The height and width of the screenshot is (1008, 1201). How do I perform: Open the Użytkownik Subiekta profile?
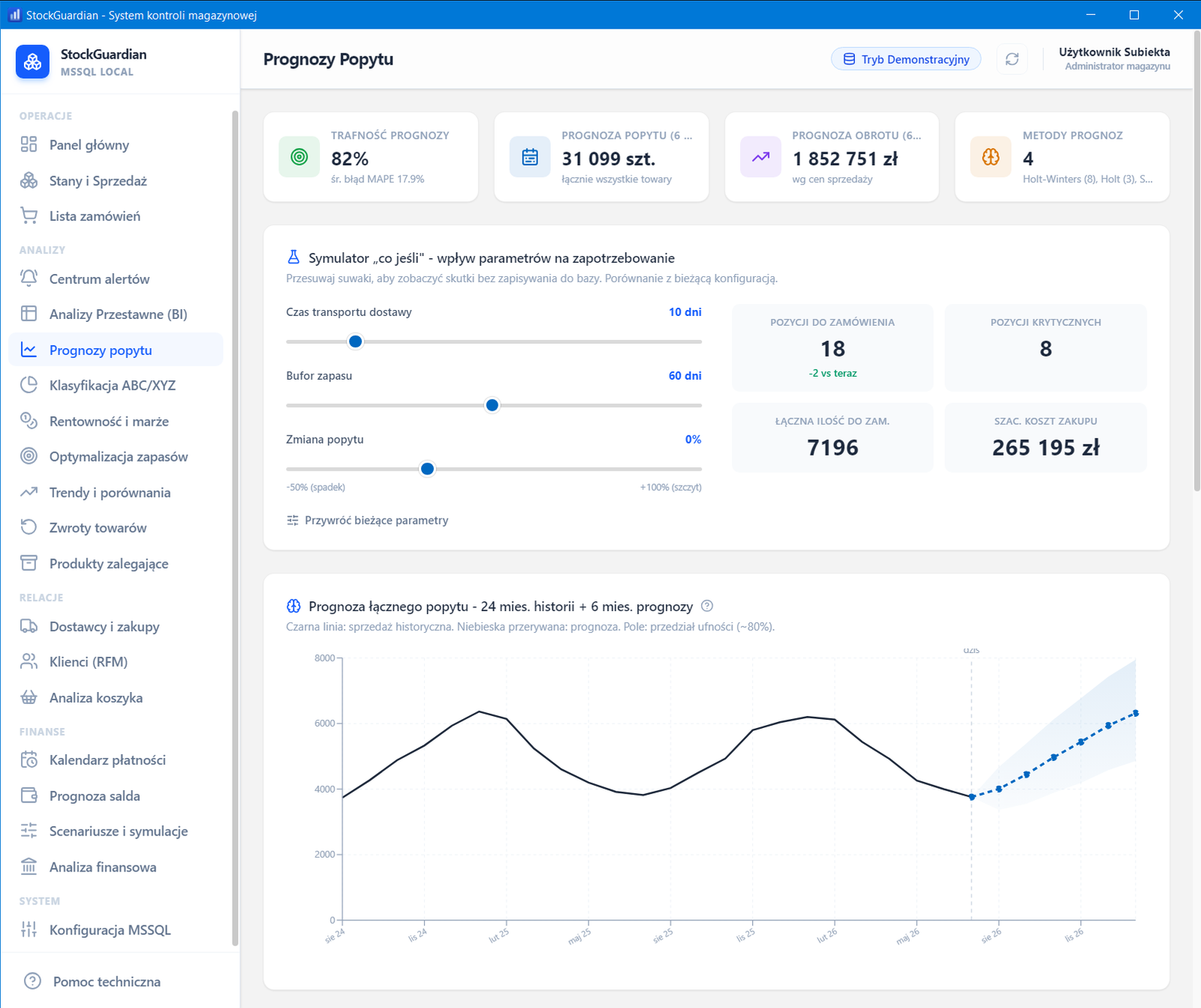pos(1114,59)
